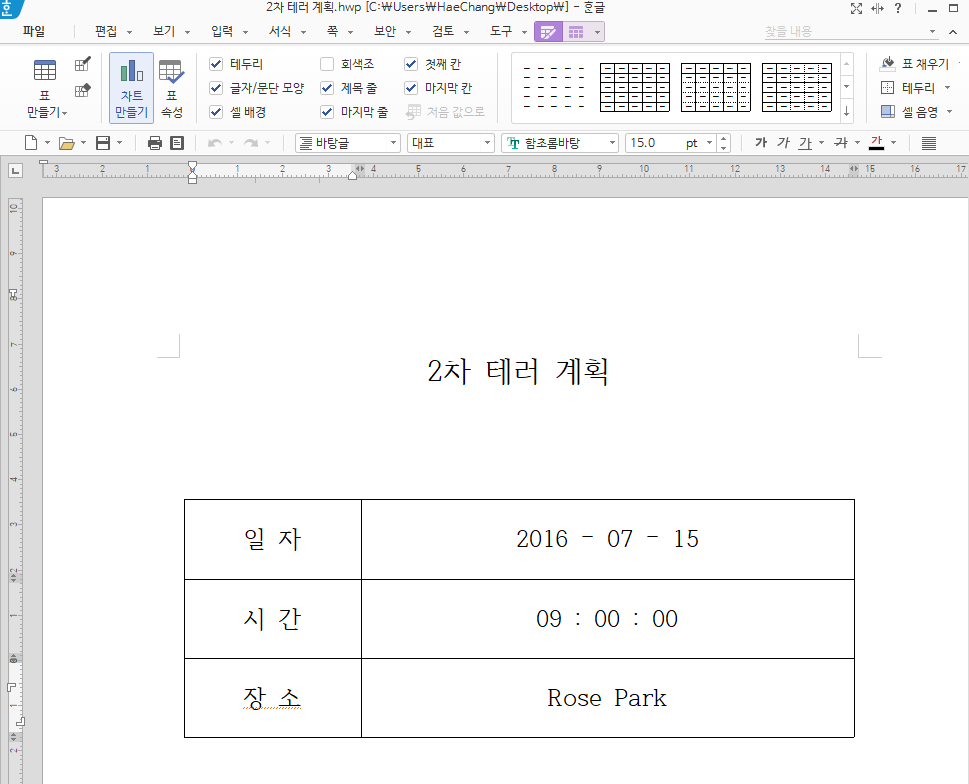The width and height of the screenshot is (969, 784).
Task: Expand the 셀 음영 dropdown arrow
Action: click(x=949, y=112)
